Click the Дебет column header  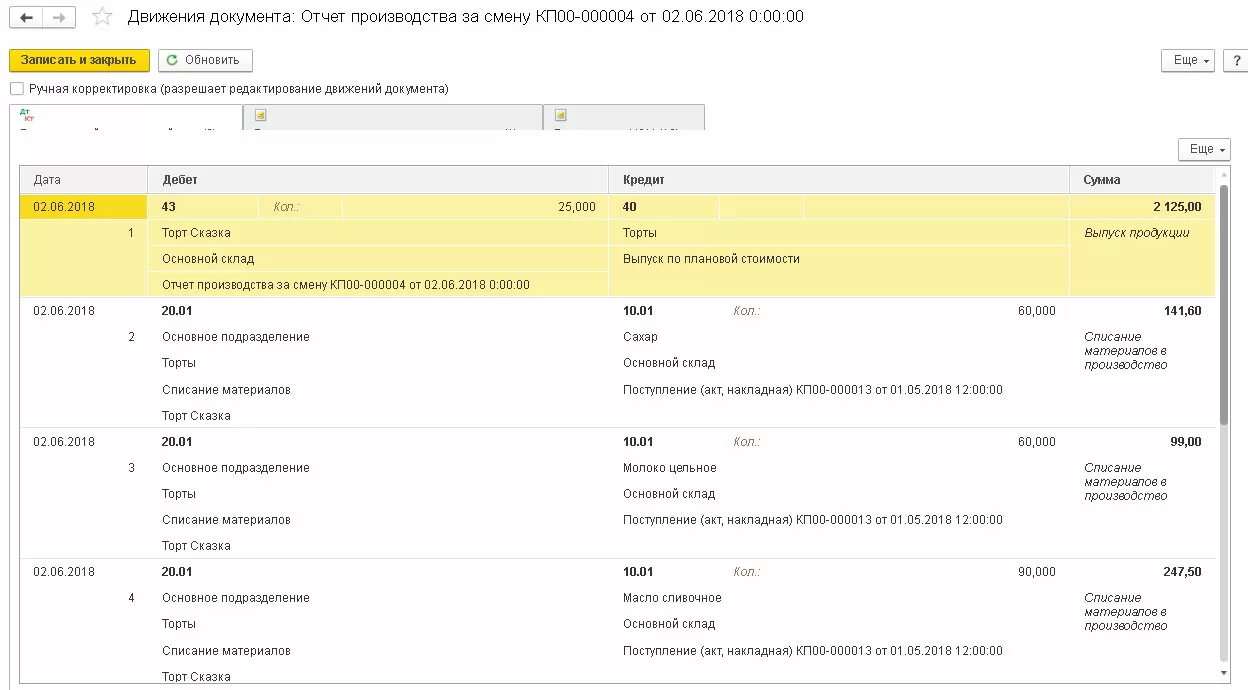[x=378, y=180]
